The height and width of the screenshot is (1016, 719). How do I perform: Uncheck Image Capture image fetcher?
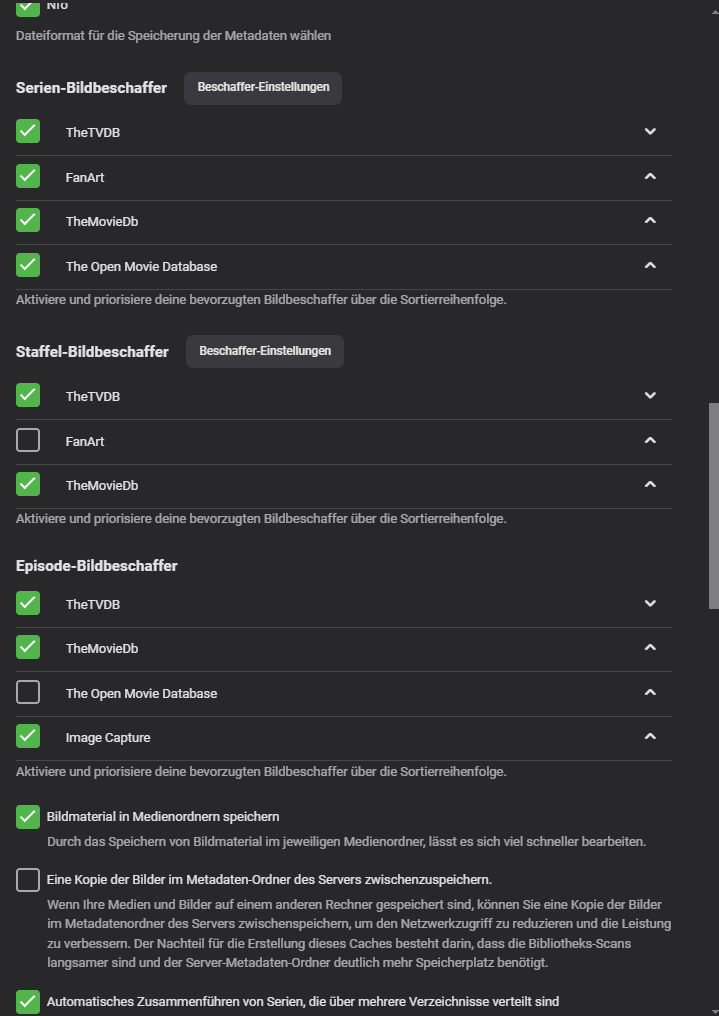point(28,736)
